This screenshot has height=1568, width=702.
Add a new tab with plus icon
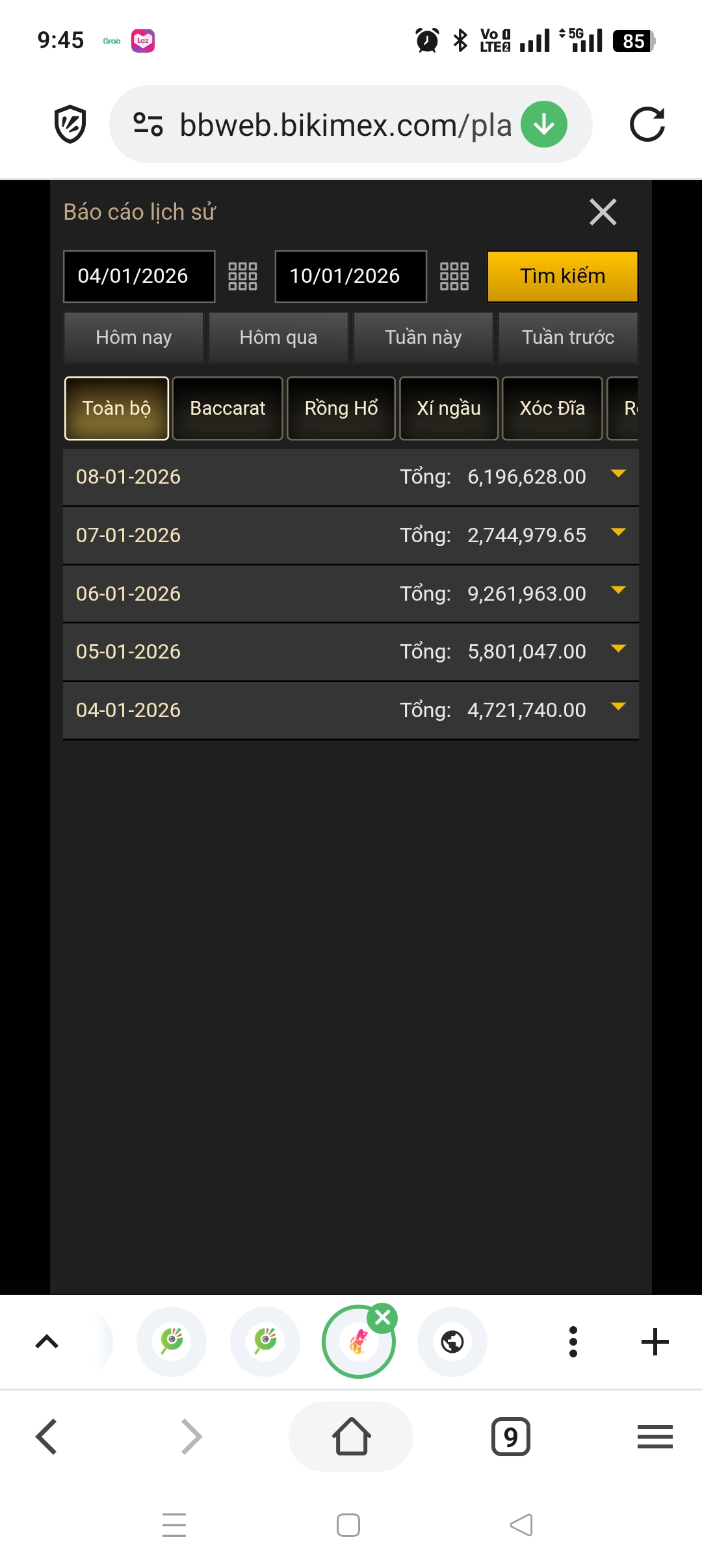(x=655, y=1342)
